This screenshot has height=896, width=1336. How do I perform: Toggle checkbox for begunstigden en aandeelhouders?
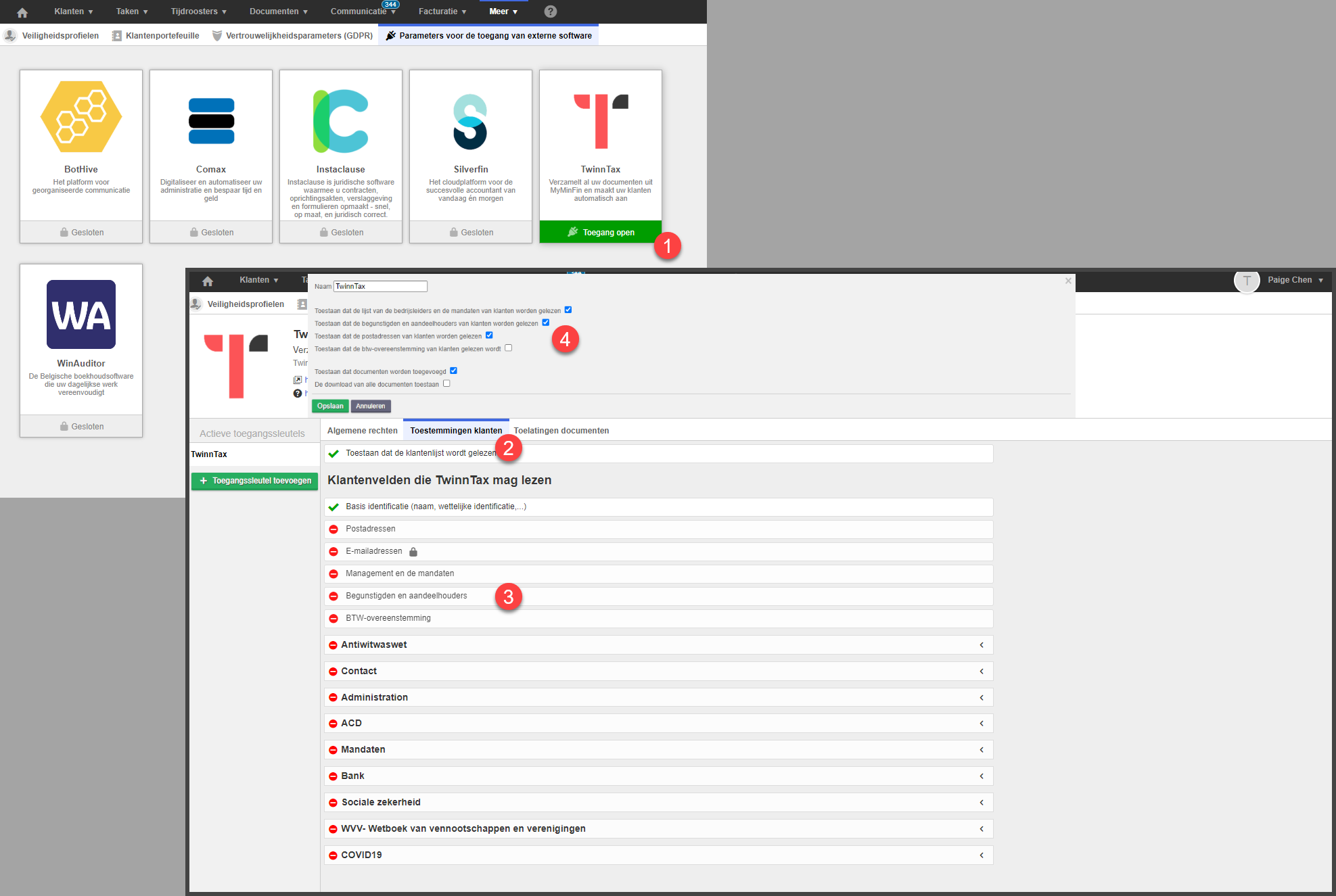546,323
